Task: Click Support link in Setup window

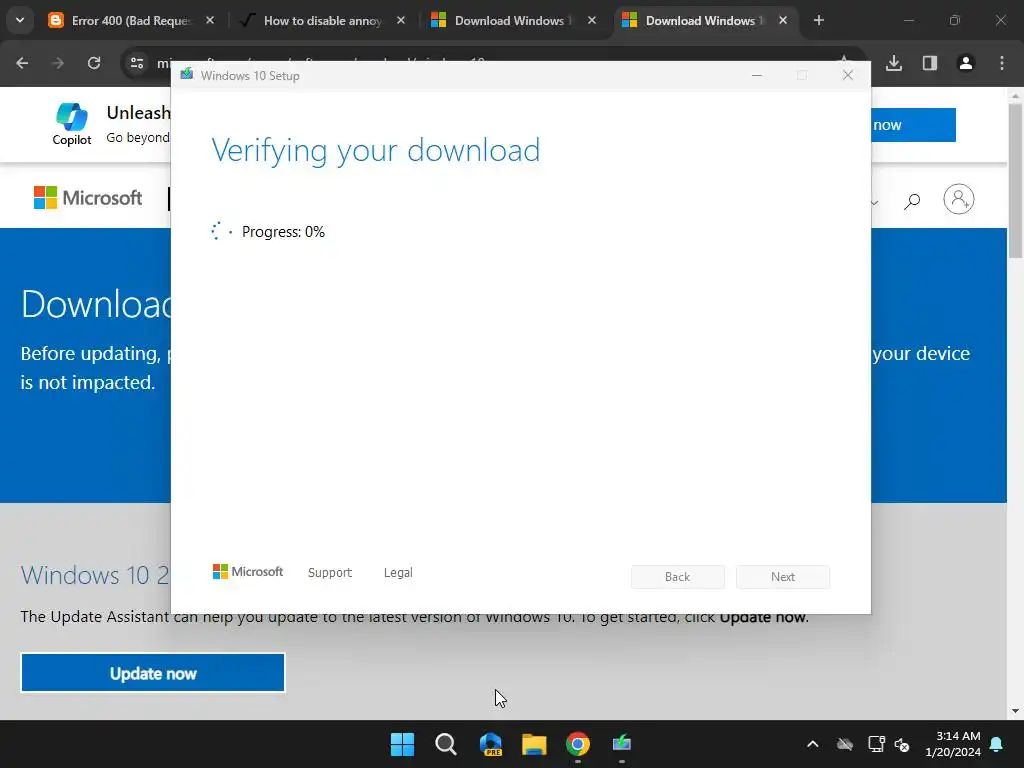Action: tap(330, 573)
